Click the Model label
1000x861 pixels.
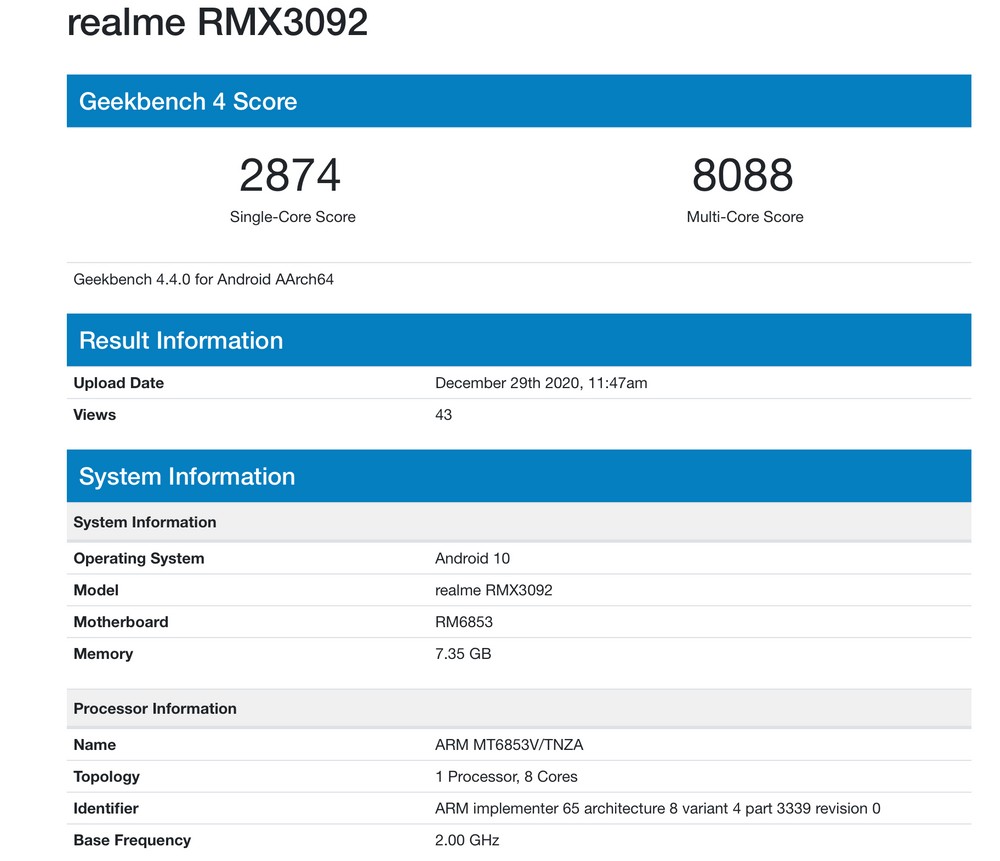pos(96,590)
